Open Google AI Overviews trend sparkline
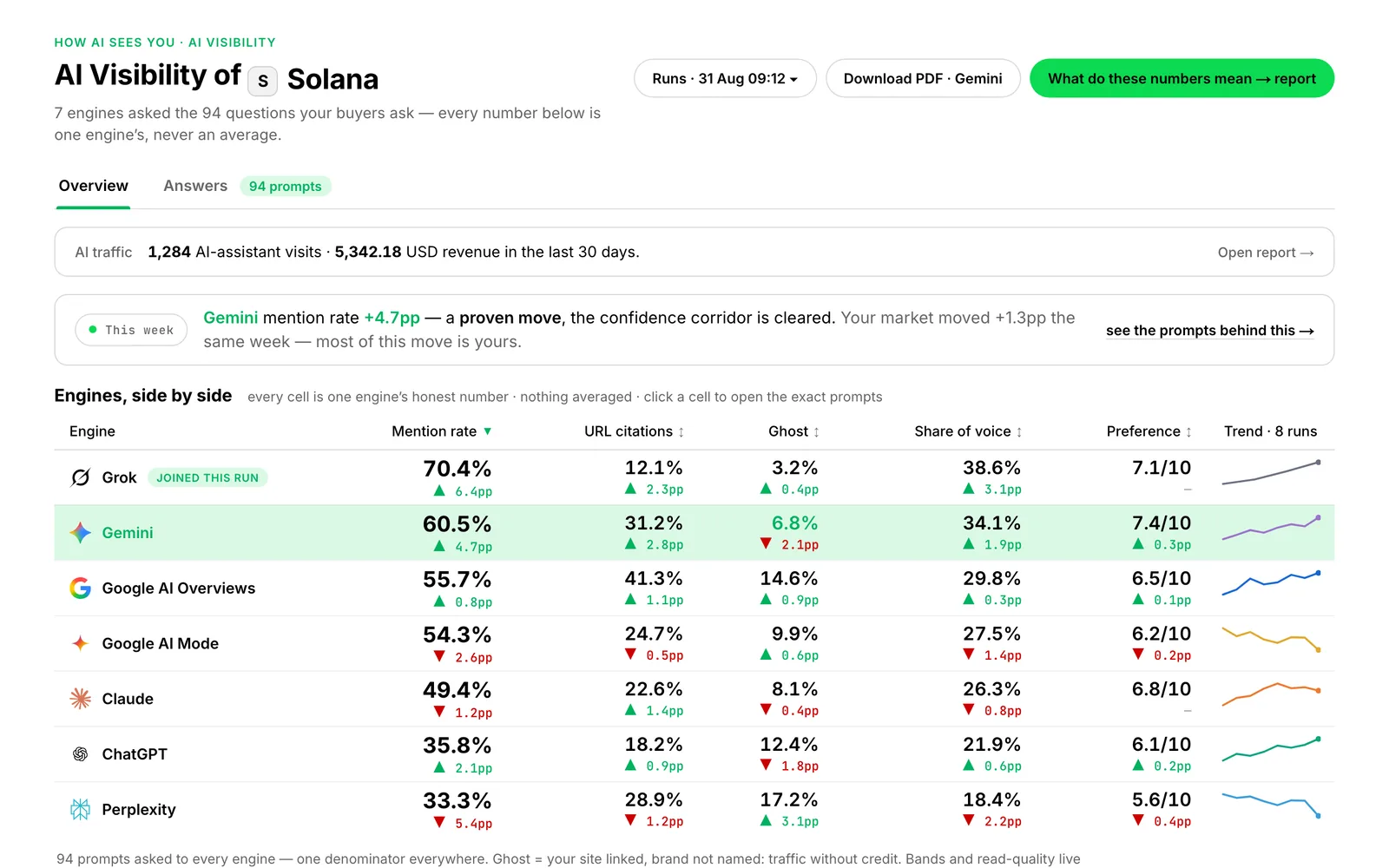 (x=1271, y=583)
